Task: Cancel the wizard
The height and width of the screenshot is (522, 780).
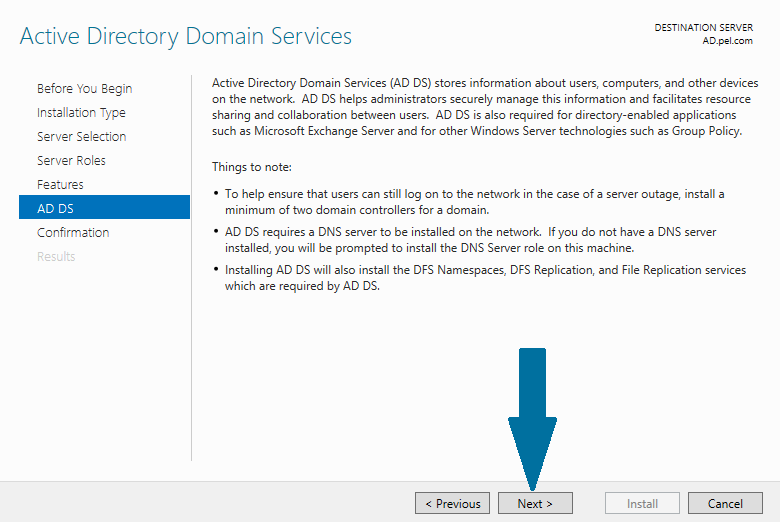Action: point(725,504)
